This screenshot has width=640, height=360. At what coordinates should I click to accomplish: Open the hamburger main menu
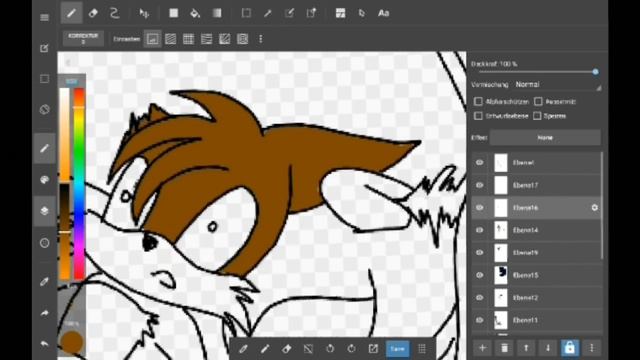click(x=44, y=17)
